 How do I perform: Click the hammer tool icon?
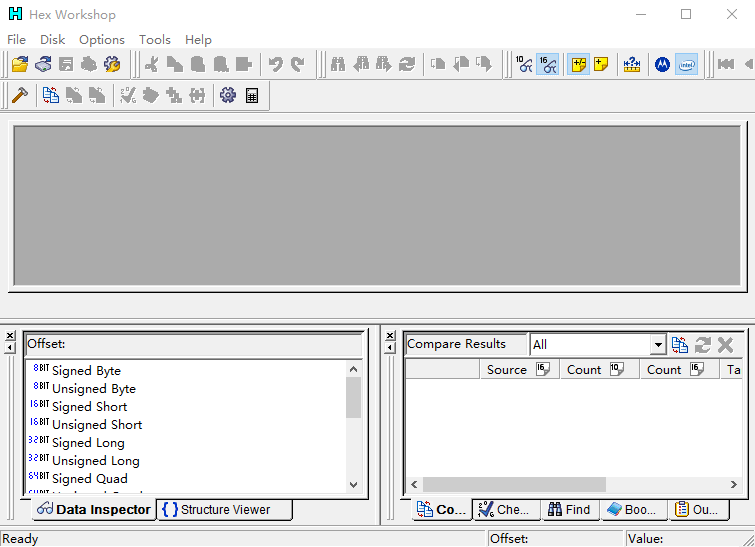pyautogui.click(x=20, y=95)
